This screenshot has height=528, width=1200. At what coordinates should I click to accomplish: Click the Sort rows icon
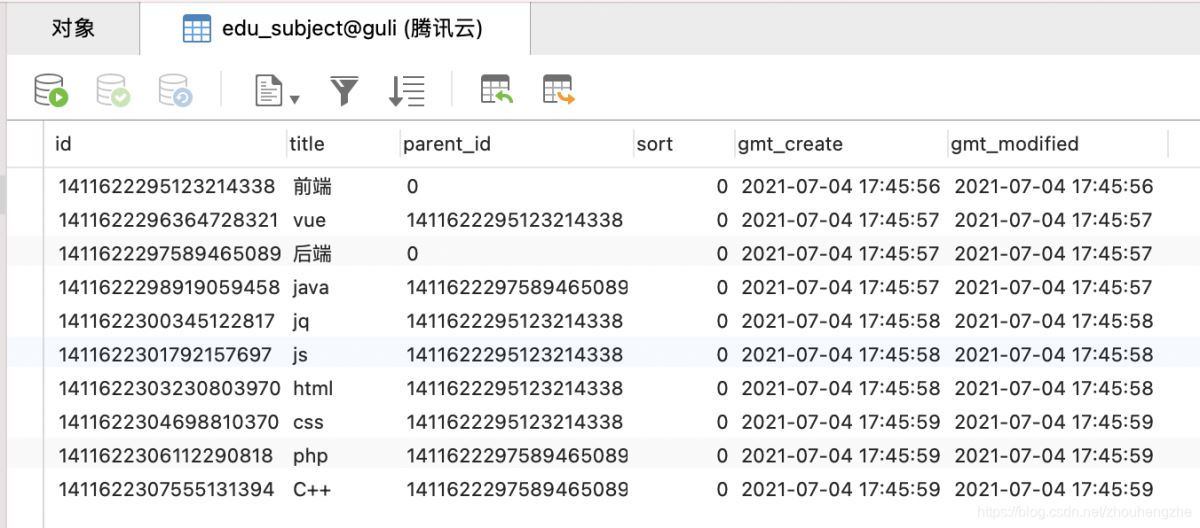click(x=407, y=91)
